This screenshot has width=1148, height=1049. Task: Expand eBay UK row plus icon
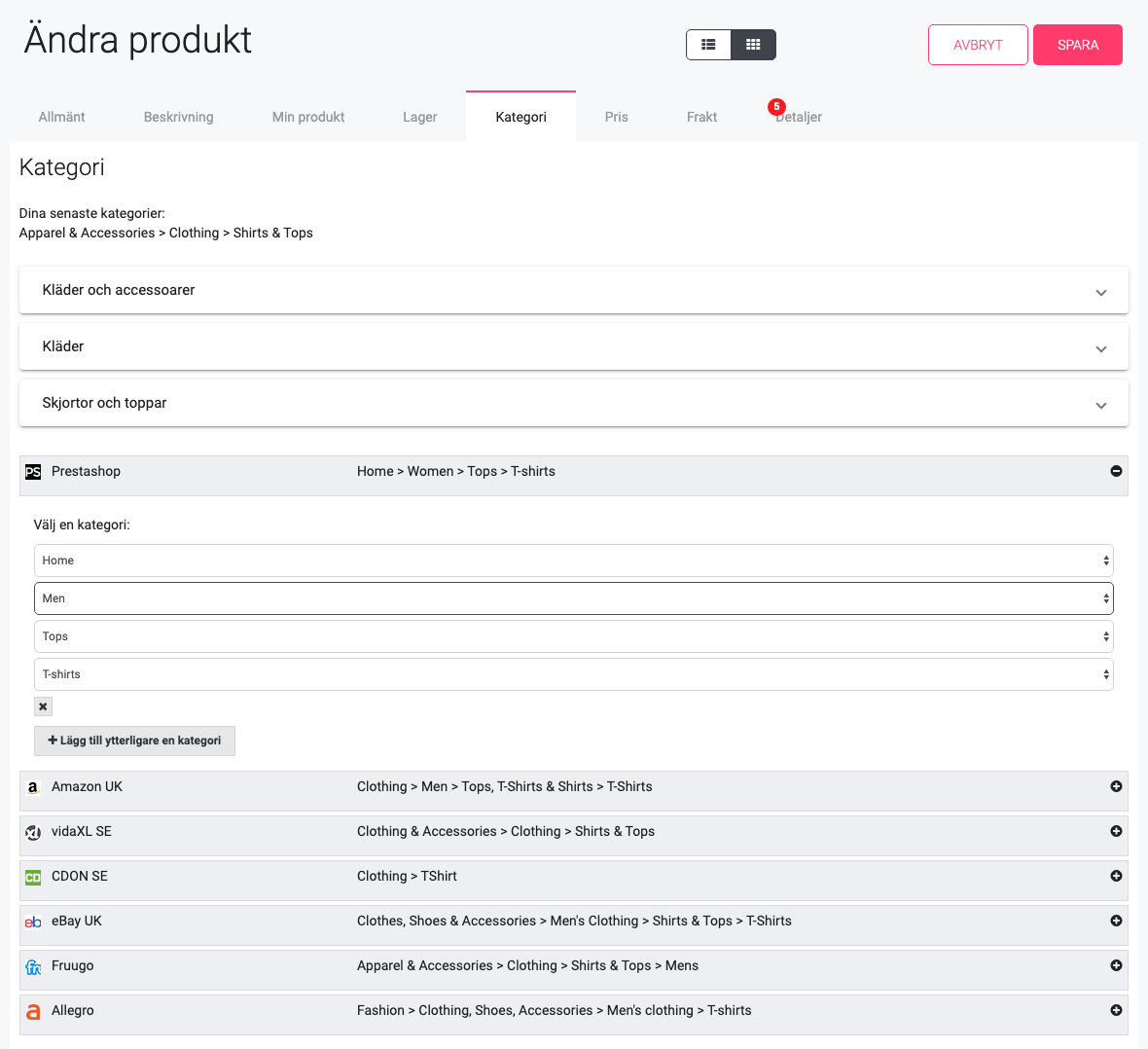(1116, 921)
